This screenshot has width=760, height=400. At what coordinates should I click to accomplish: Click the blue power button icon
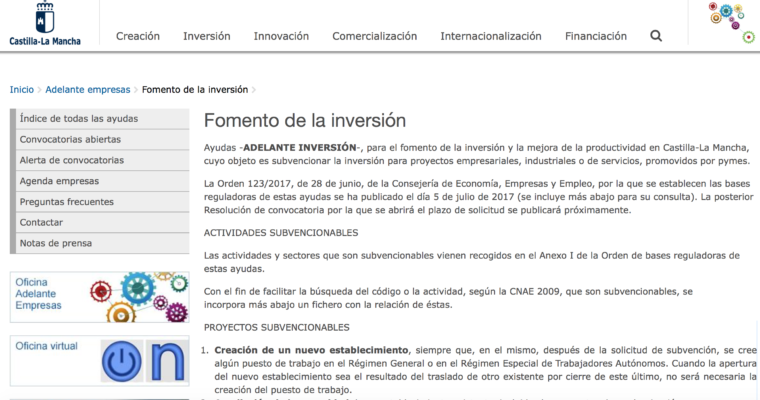pos(122,361)
